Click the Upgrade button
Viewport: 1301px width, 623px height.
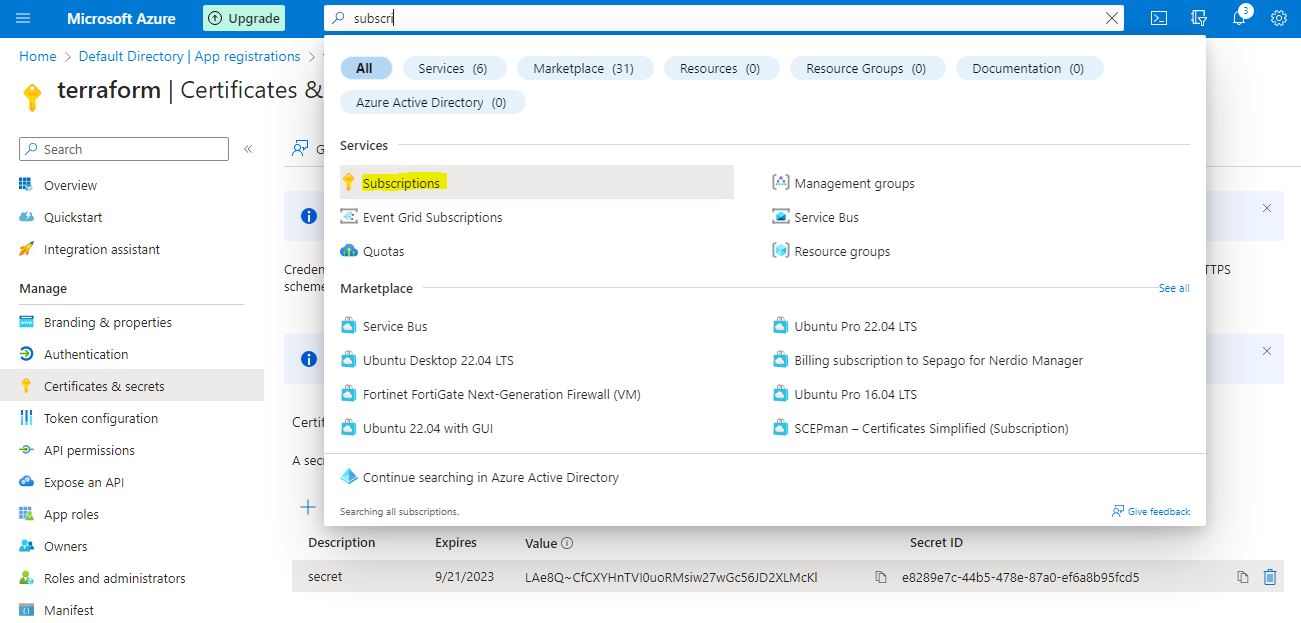[244, 18]
